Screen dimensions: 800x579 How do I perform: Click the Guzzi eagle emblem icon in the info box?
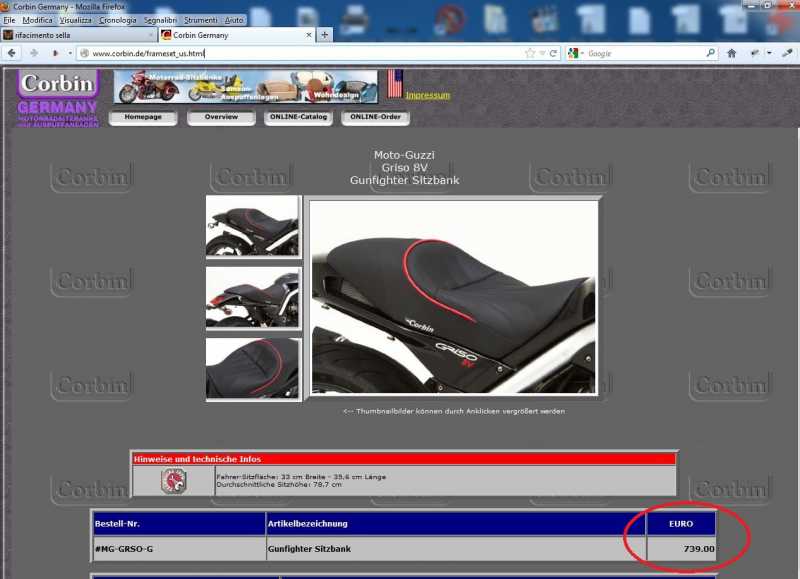(x=174, y=481)
